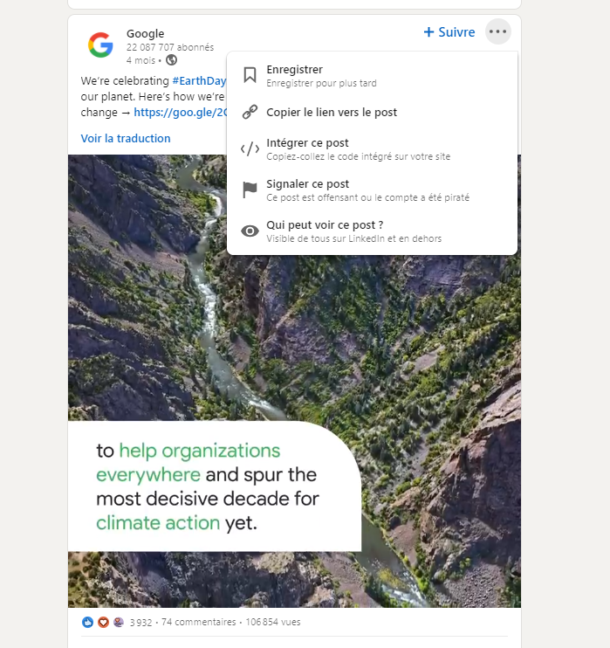
Task: Open Qui peut voir ce post
Action: click(x=372, y=231)
